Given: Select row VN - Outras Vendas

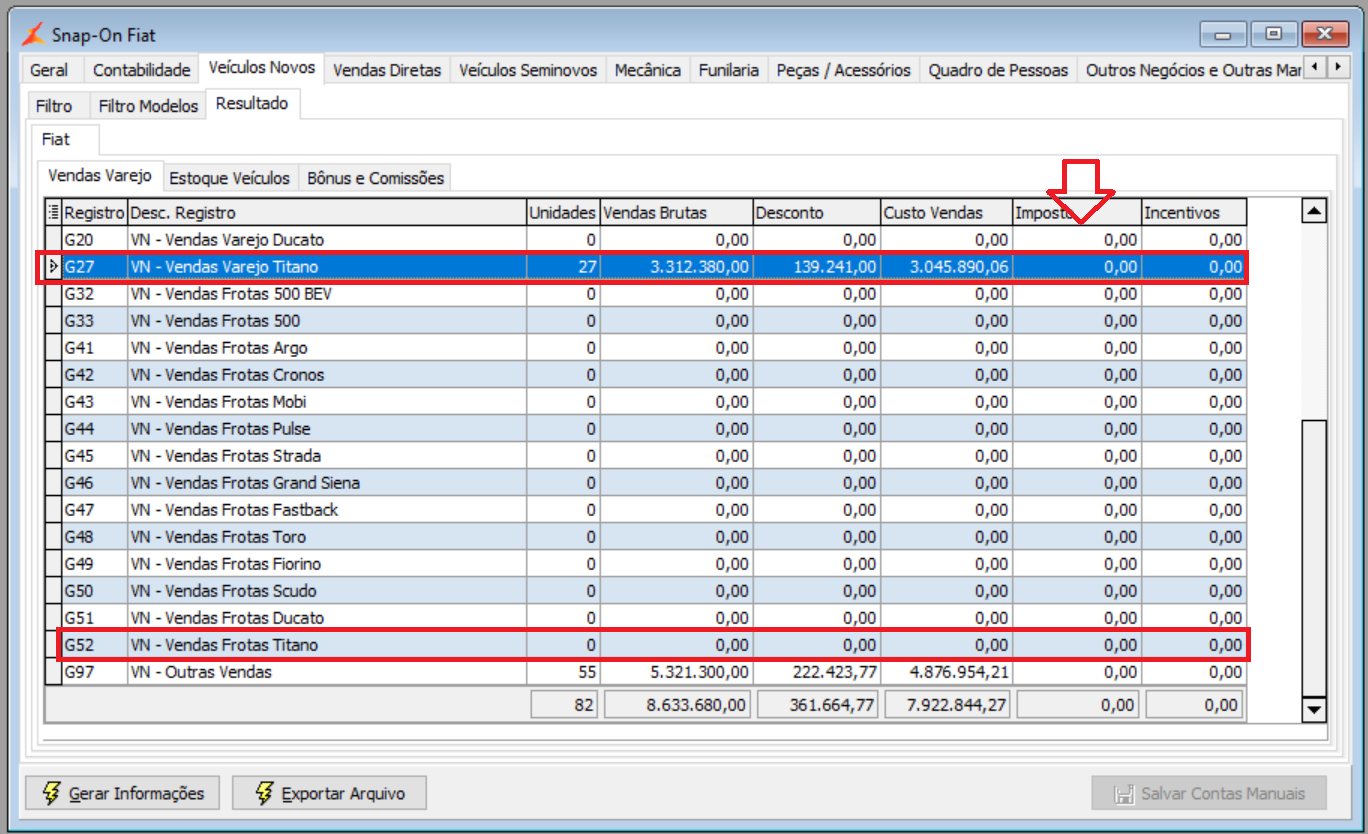Looking at the screenshot, I should tap(646, 672).
